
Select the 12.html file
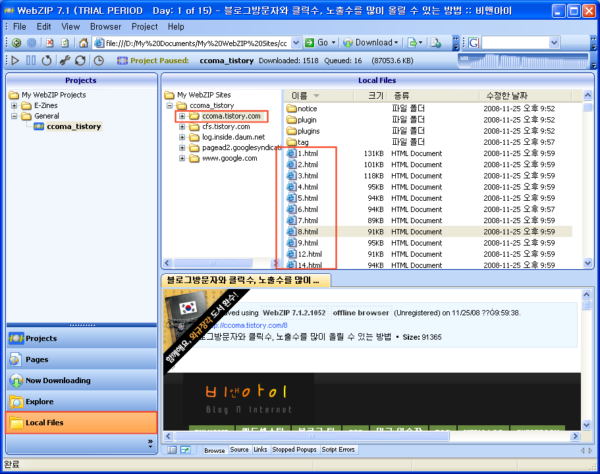tap(310, 254)
